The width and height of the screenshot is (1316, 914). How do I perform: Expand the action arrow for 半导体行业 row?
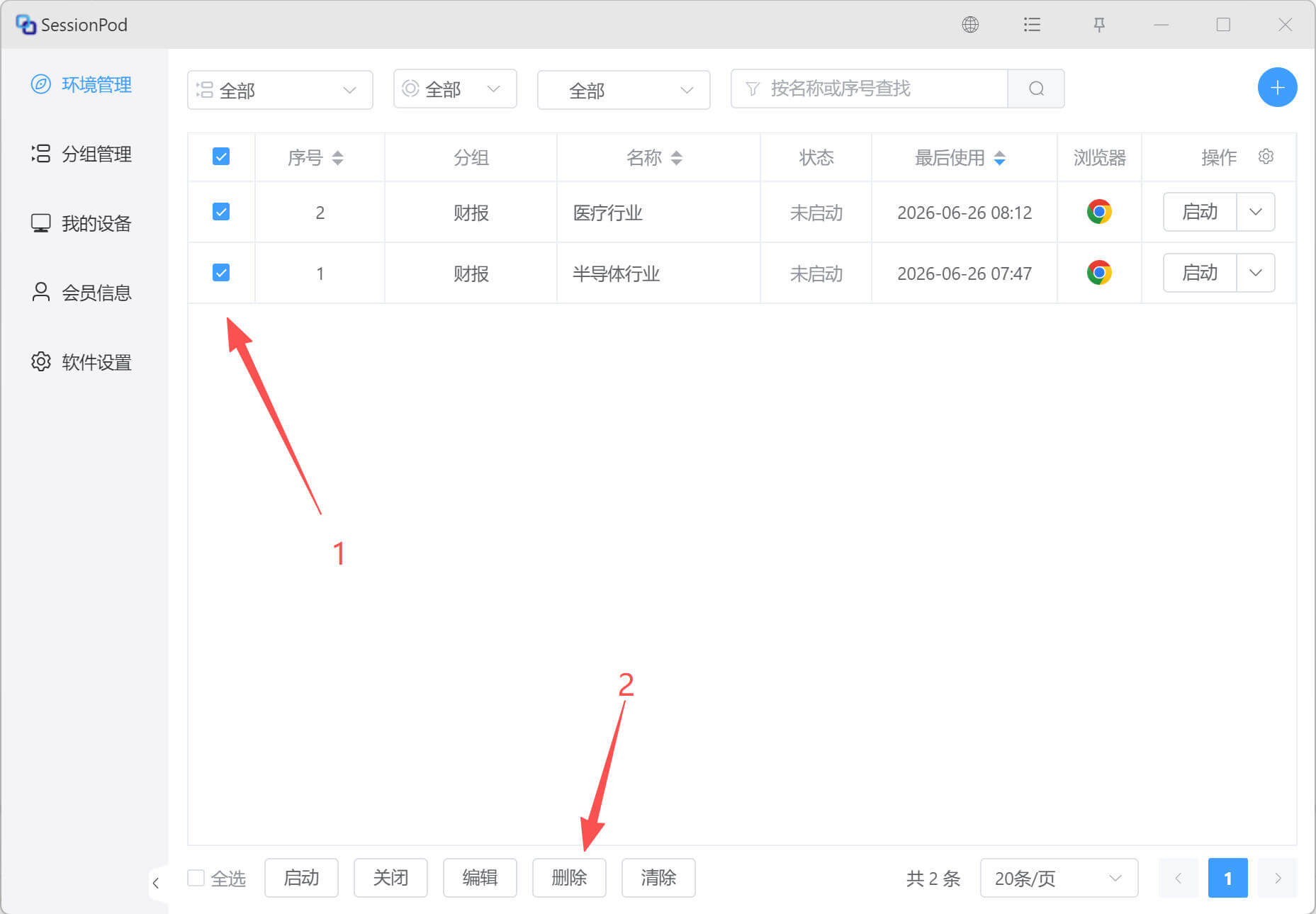[x=1256, y=273]
